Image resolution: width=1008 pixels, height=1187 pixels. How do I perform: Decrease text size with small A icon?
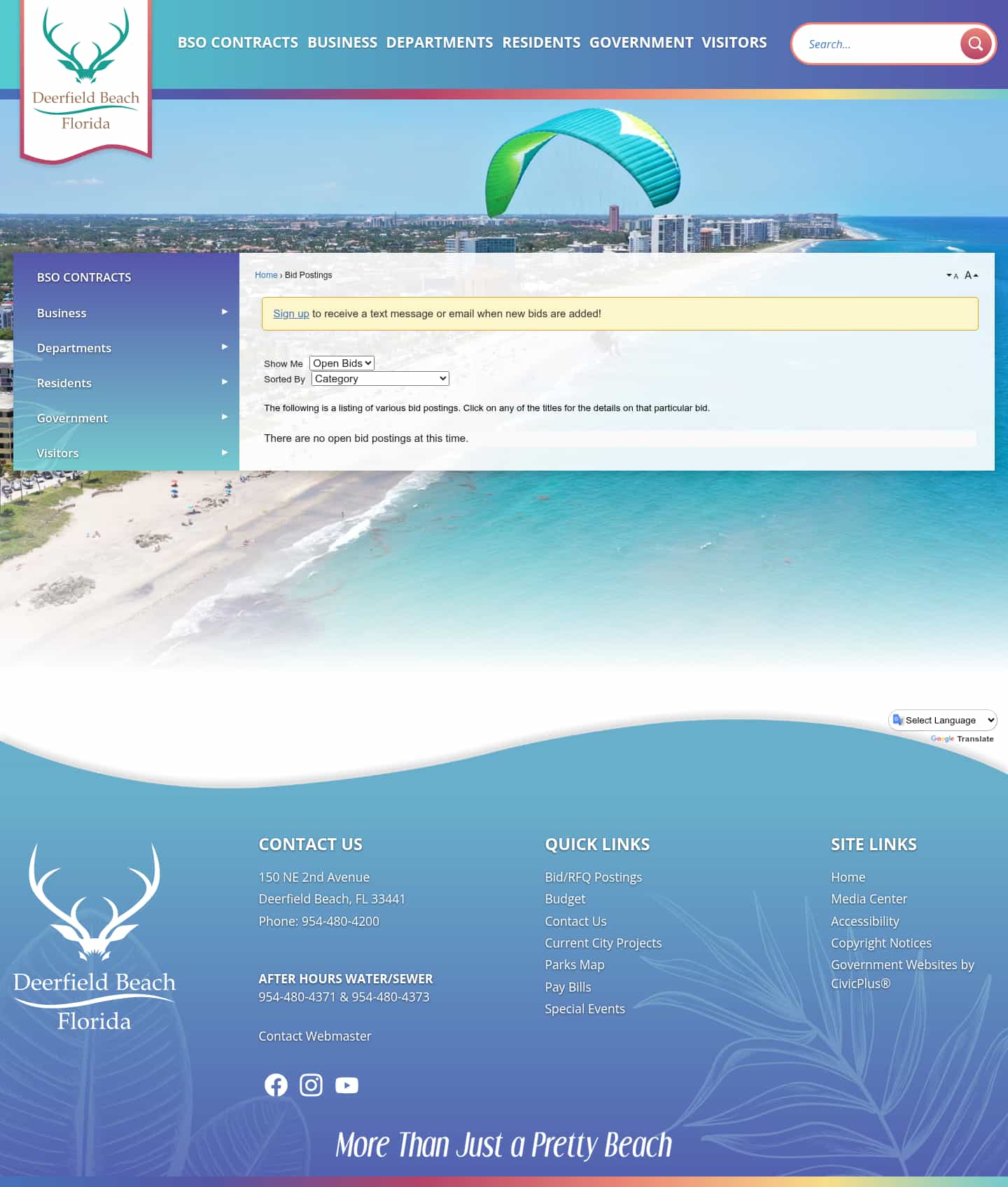click(x=952, y=276)
